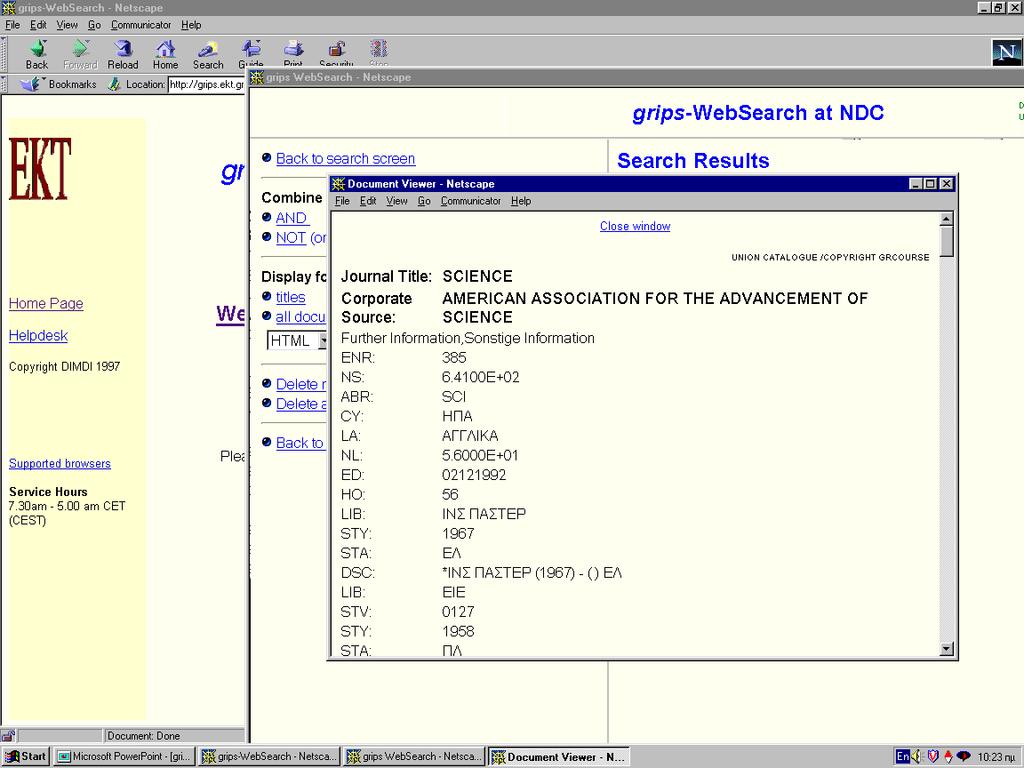The height and width of the screenshot is (768, 1024).
Task: Click the Document Viewer scrollbar thumb
Action: pyautogui.click(x=946, y=241)
